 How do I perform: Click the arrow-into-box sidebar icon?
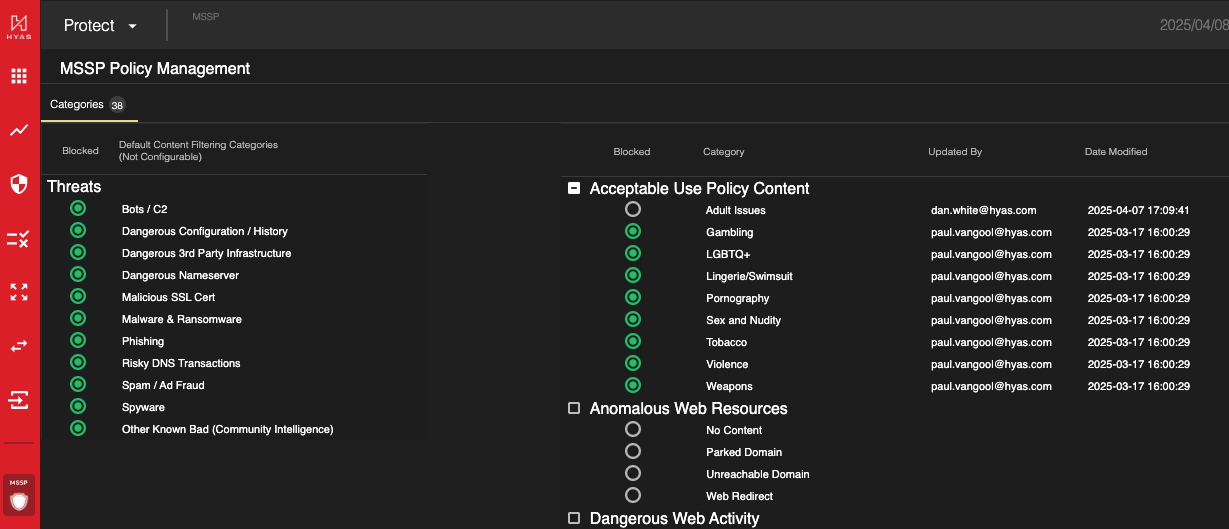pyautogui.click(x=19, y=400)
